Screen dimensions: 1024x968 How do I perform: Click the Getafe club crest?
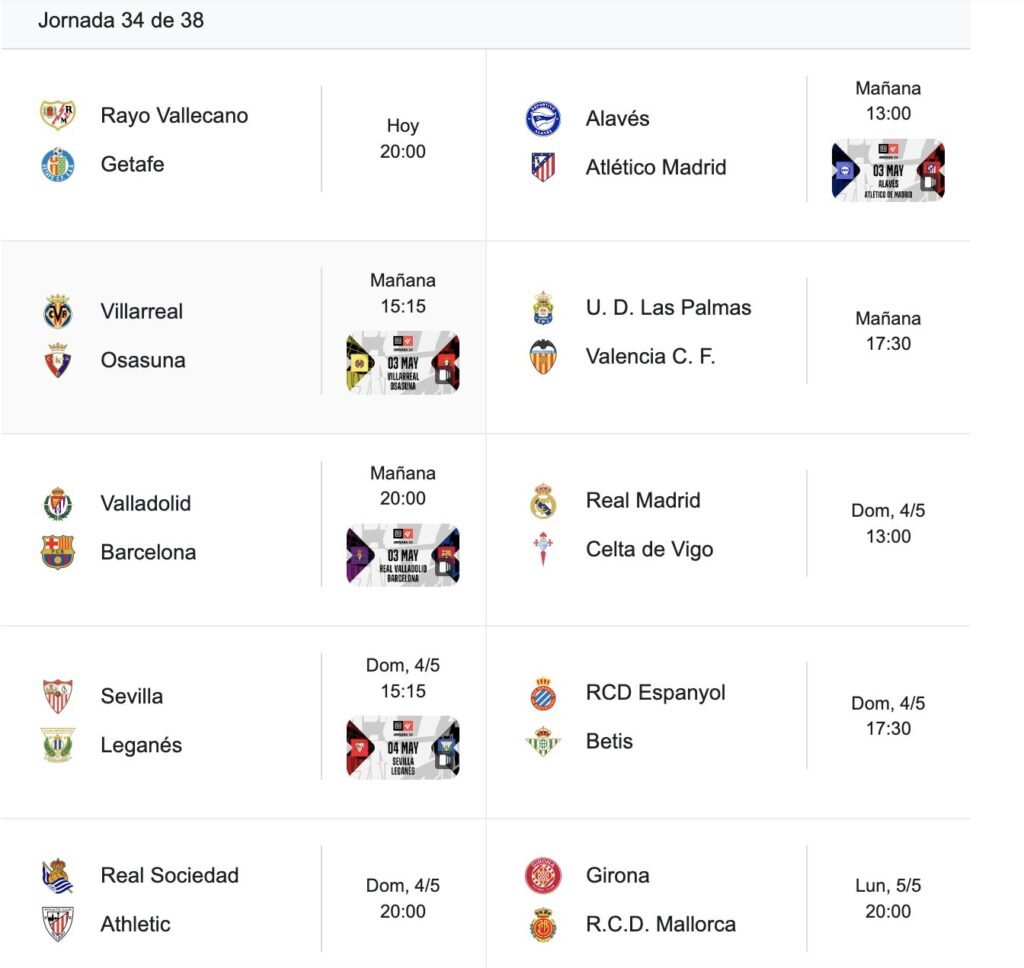coord(57,164)
